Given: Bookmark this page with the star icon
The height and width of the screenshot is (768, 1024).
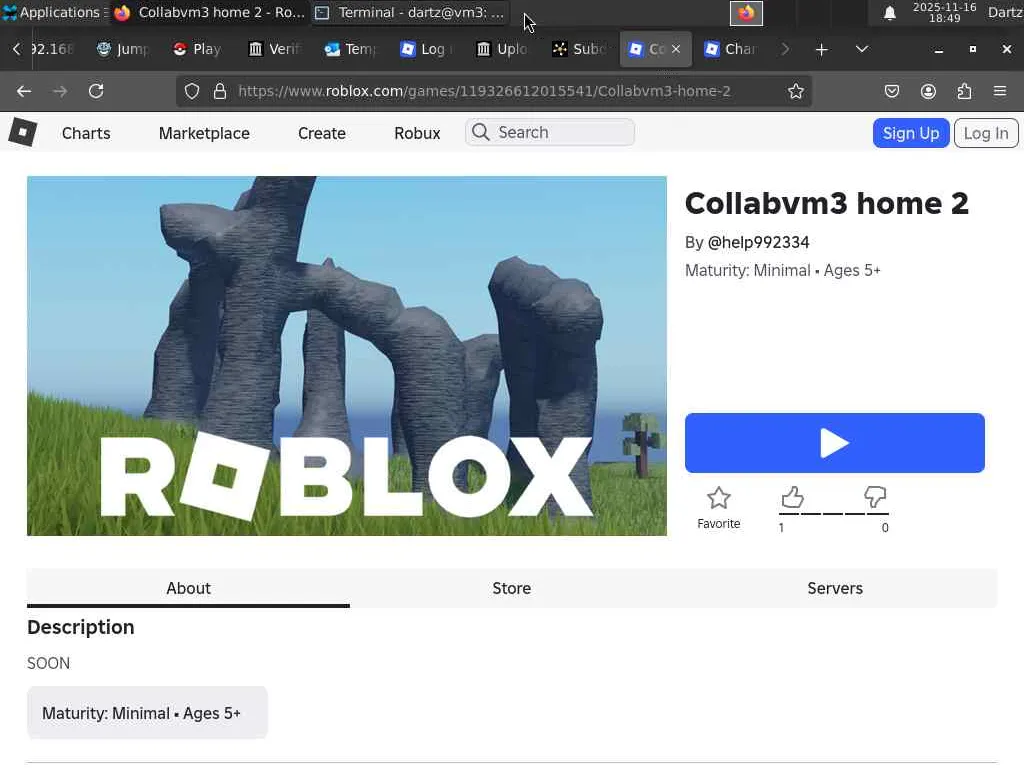Looking at the screenshot, I should 795,91.
